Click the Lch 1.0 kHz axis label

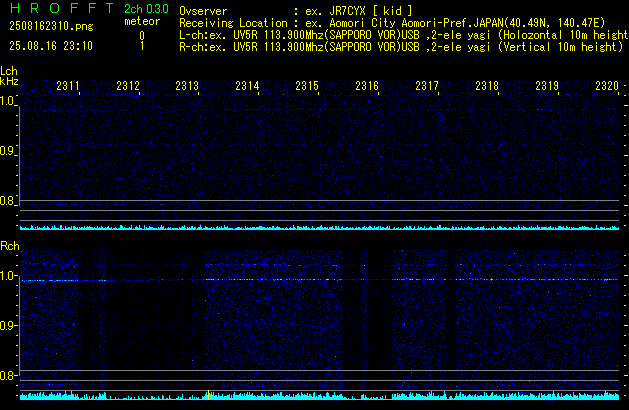click(x=7, y=101)
